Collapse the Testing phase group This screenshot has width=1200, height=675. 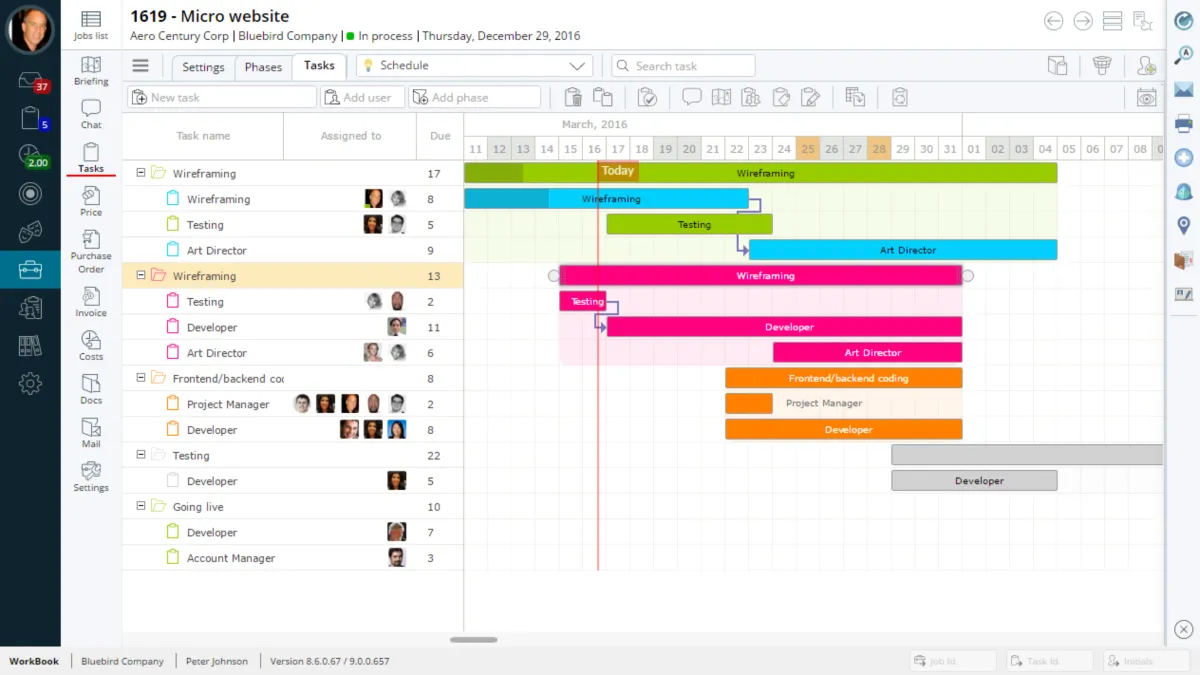tap(141, 455)
